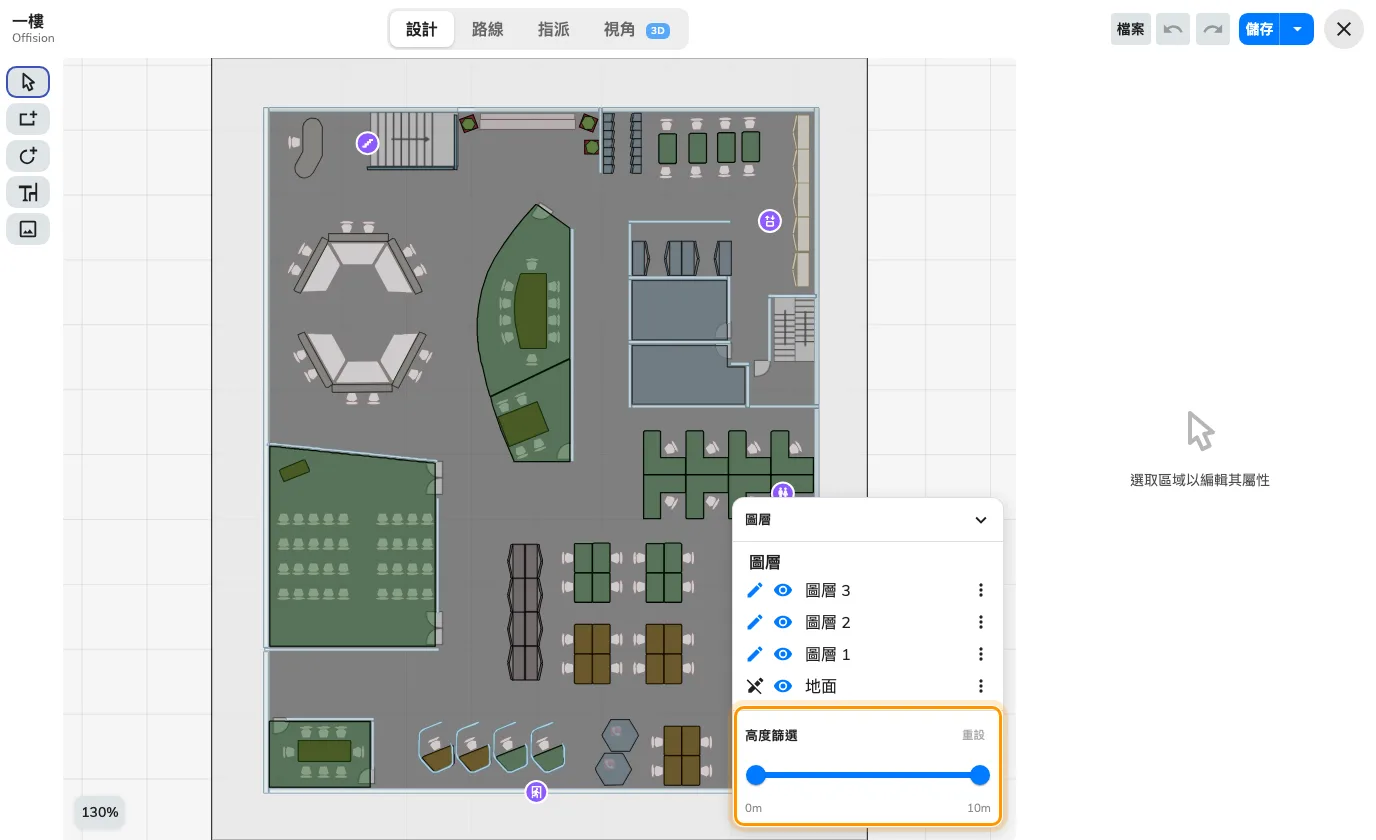Collapse the 圖層 panel chevron
This screenshot has width=1376, height=840.
[x=981, y=520]
